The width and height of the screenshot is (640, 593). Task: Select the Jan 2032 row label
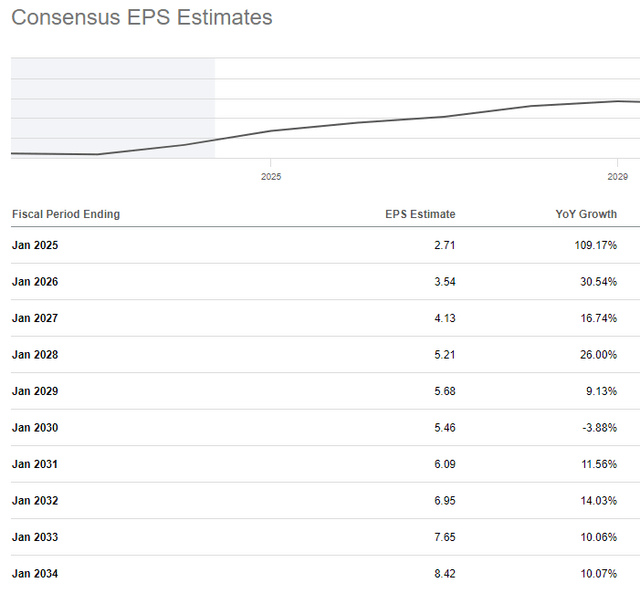click(35, 501)
